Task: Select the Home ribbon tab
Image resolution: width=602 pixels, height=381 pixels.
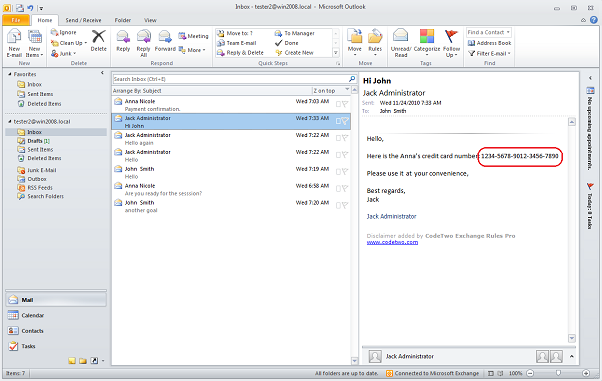Action: pos(45,20)
